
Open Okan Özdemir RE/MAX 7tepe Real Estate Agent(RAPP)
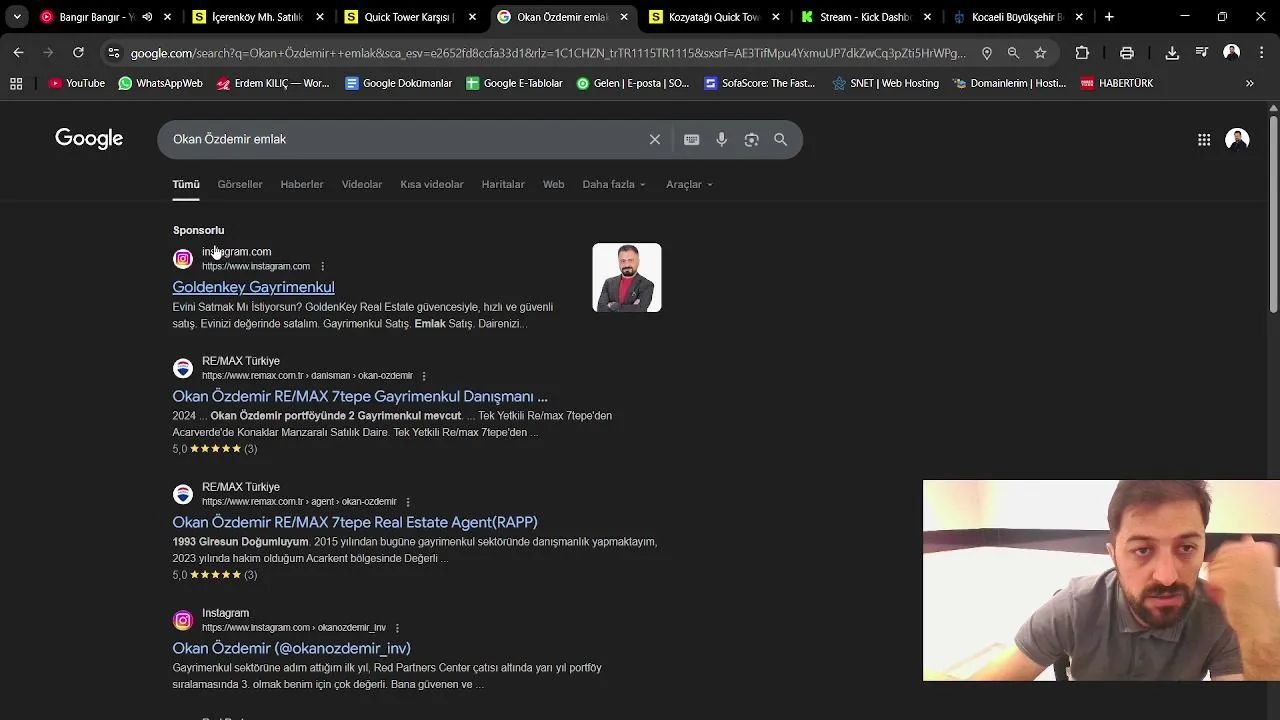tap(355, 522)
